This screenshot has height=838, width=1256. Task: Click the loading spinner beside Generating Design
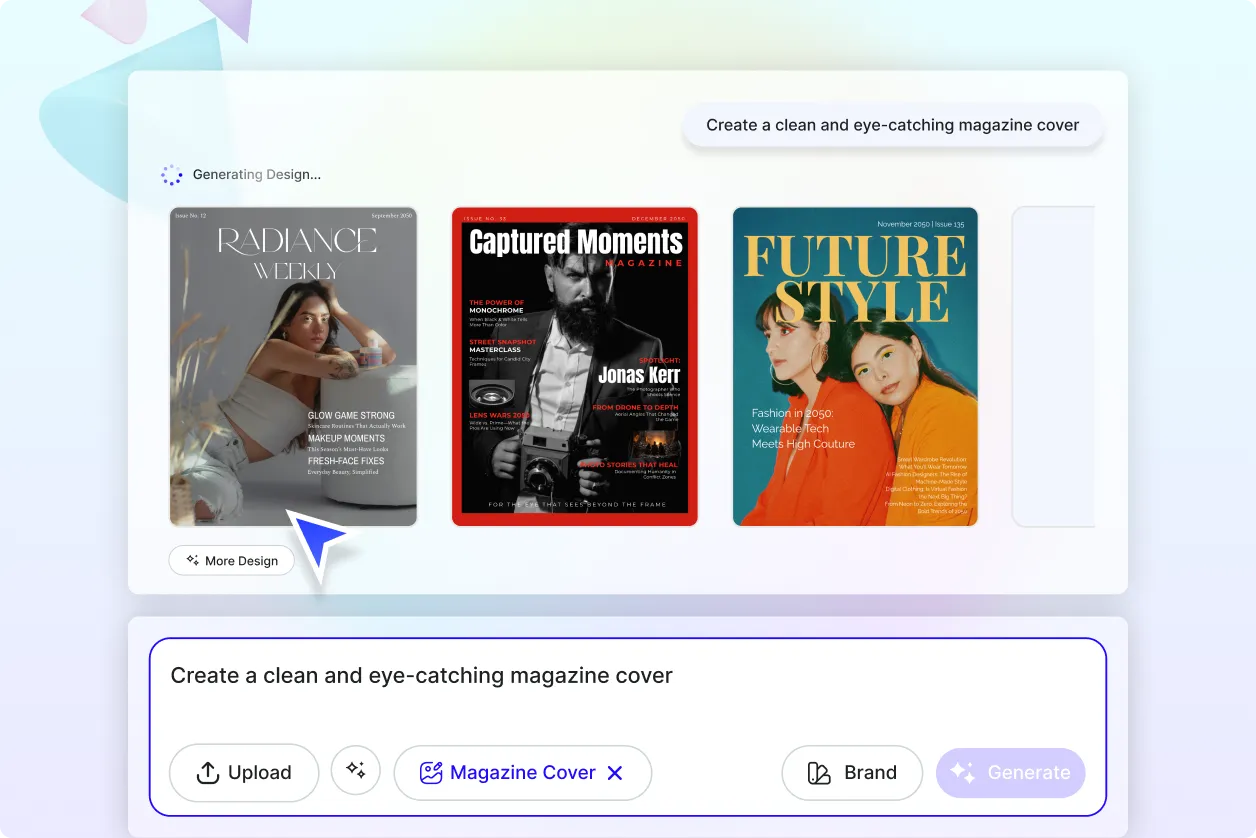coord(172,175)
